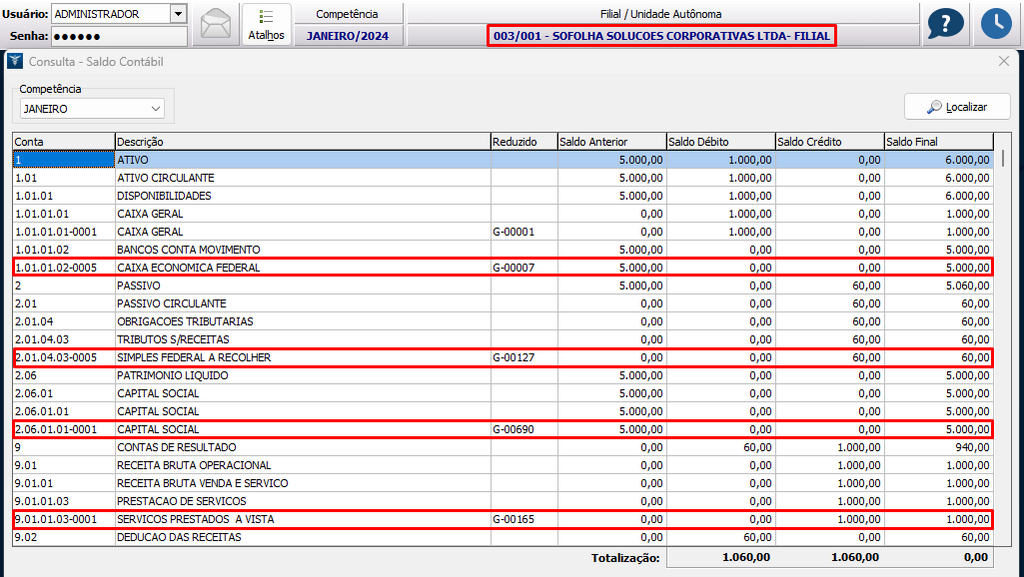1024x577 pixels.
Task: Click the envelope messages icon
Action: pyautogui.click(x=215, y=25)
